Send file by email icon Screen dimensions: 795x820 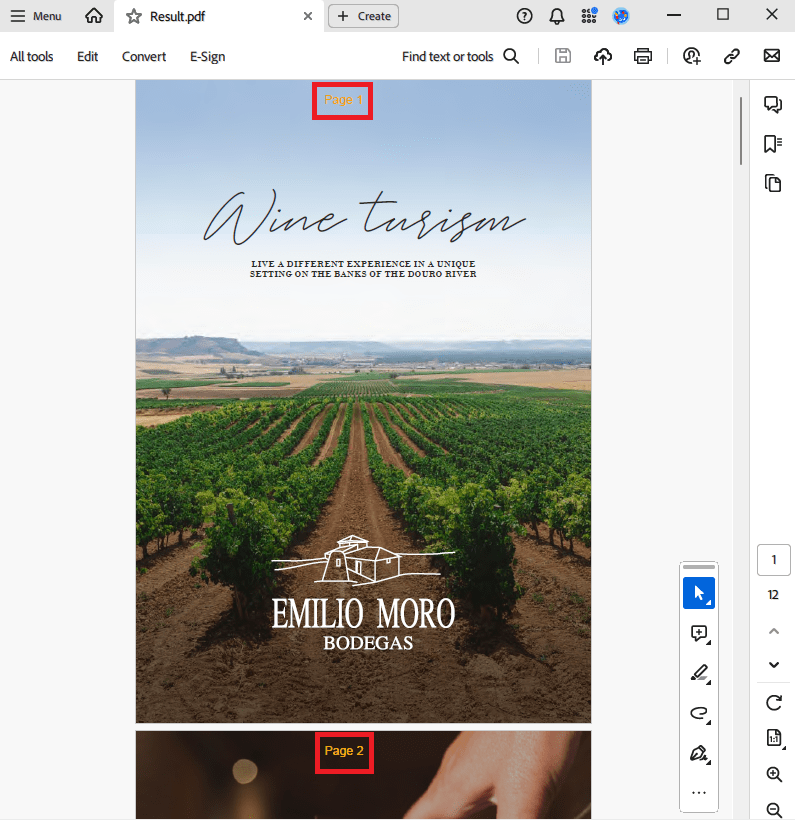[x=772, y=57]
